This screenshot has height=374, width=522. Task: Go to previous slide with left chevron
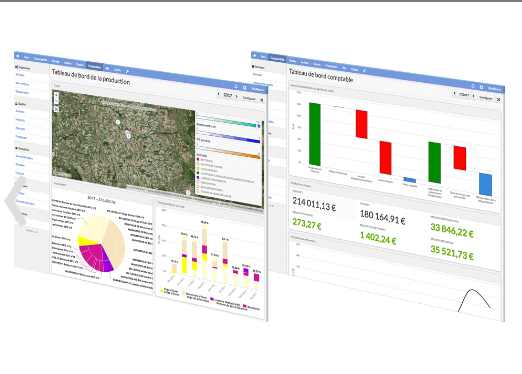(16, 201)
